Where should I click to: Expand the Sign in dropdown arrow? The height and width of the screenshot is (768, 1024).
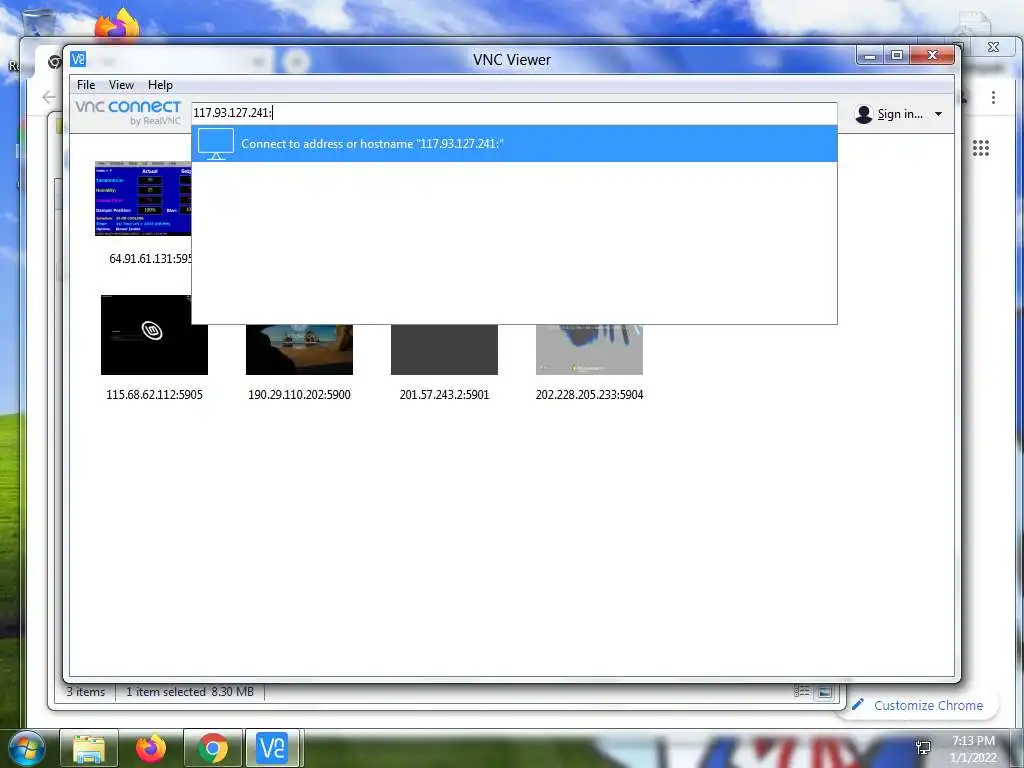tap(938, 114)
